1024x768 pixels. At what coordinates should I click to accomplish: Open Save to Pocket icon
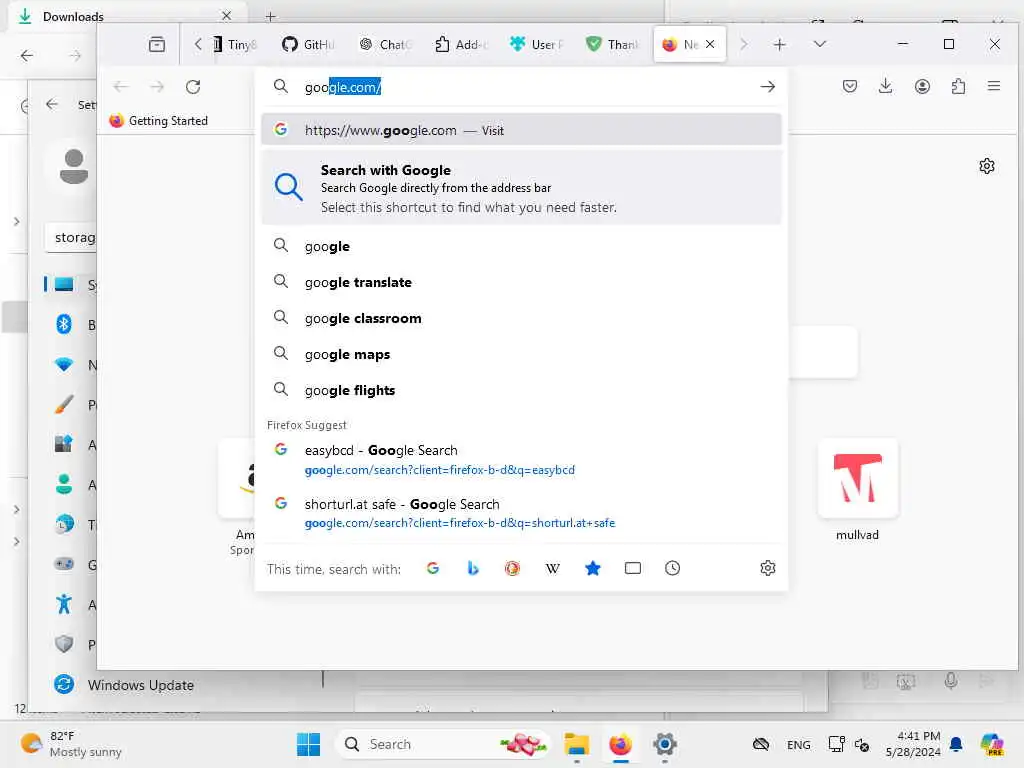pos(849,86)
